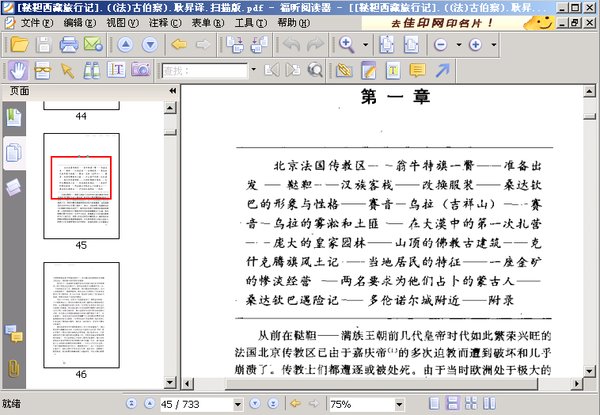
Task: Select the typewriter T tool
Action: click(x=393, y=70)
